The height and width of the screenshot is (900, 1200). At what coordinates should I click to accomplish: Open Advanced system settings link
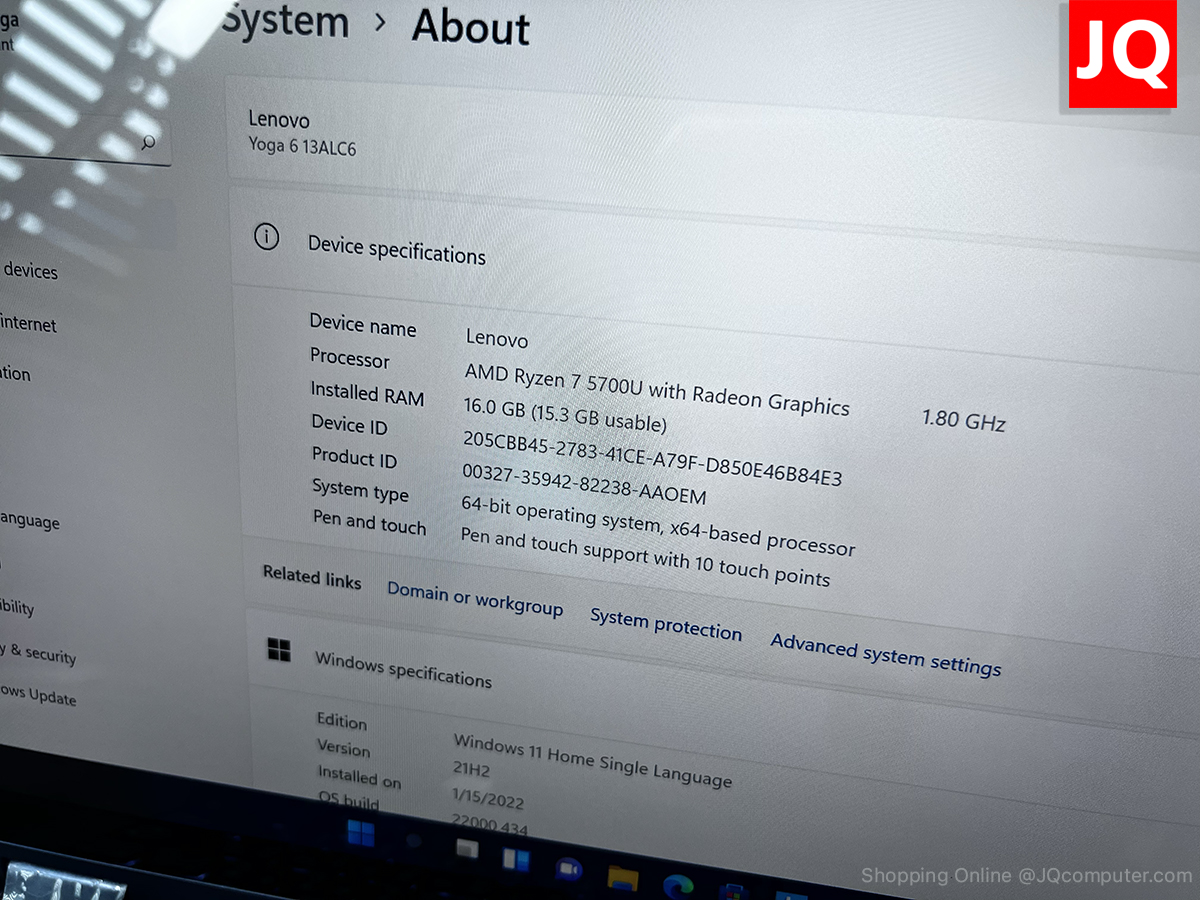[x=886, y=654]
